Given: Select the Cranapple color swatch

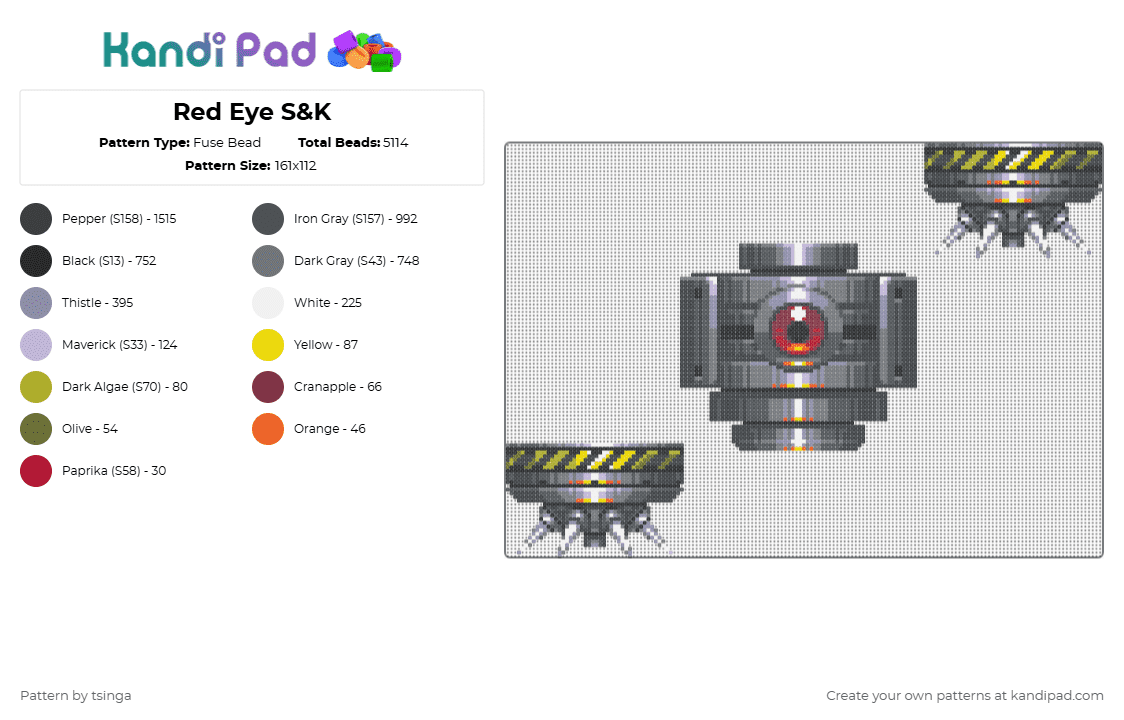Looking at the screenshot, I should coord(268,387).
